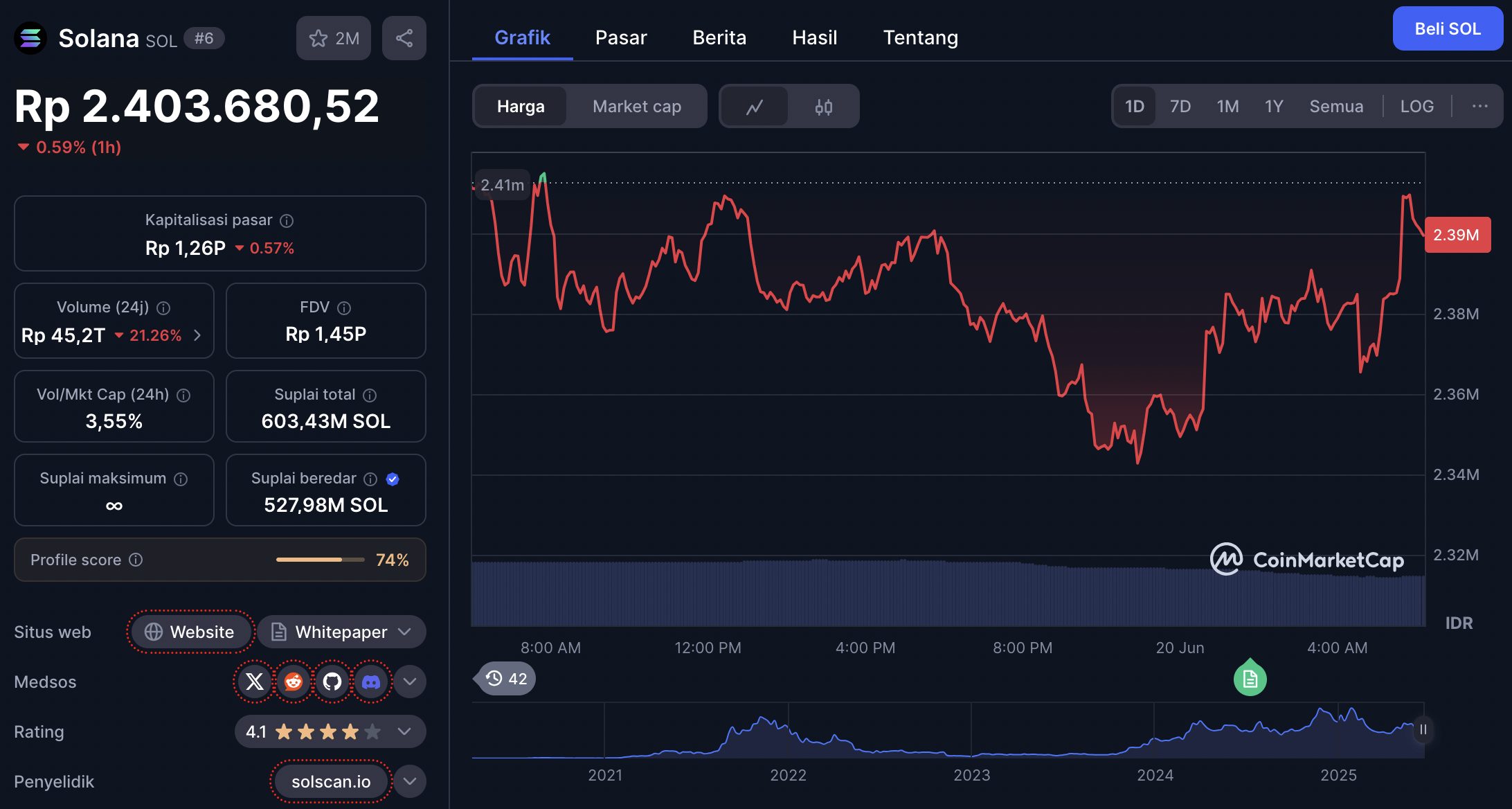Click the Rp 2.403.680,52 price text
The image size is (1512, 809).
point(197,106)
